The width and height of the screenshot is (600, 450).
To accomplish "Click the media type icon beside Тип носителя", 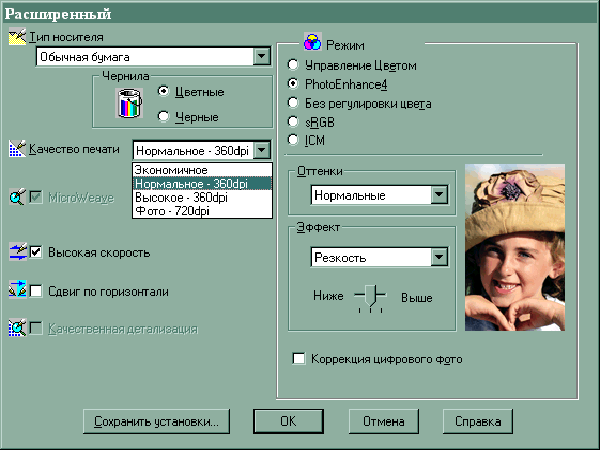I will coord(18,37).
